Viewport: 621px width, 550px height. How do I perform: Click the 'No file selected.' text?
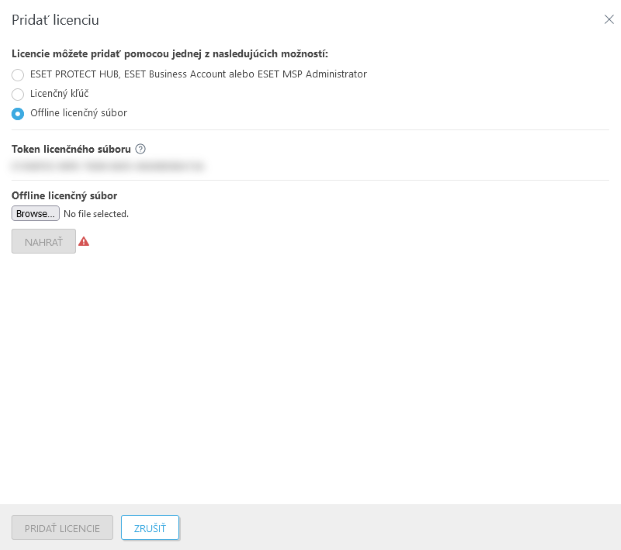(x=96, y=214)
